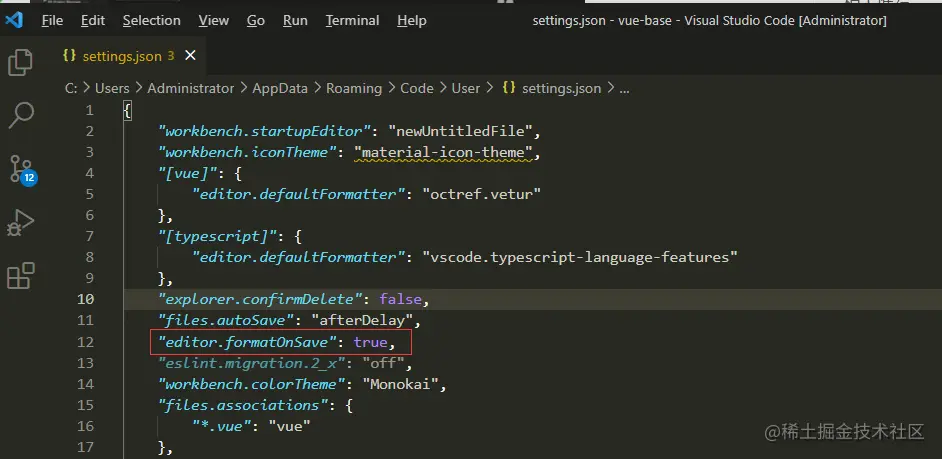942x459 pixels.
Task: Select the settings.json editor tab
Action: [128, 56]
